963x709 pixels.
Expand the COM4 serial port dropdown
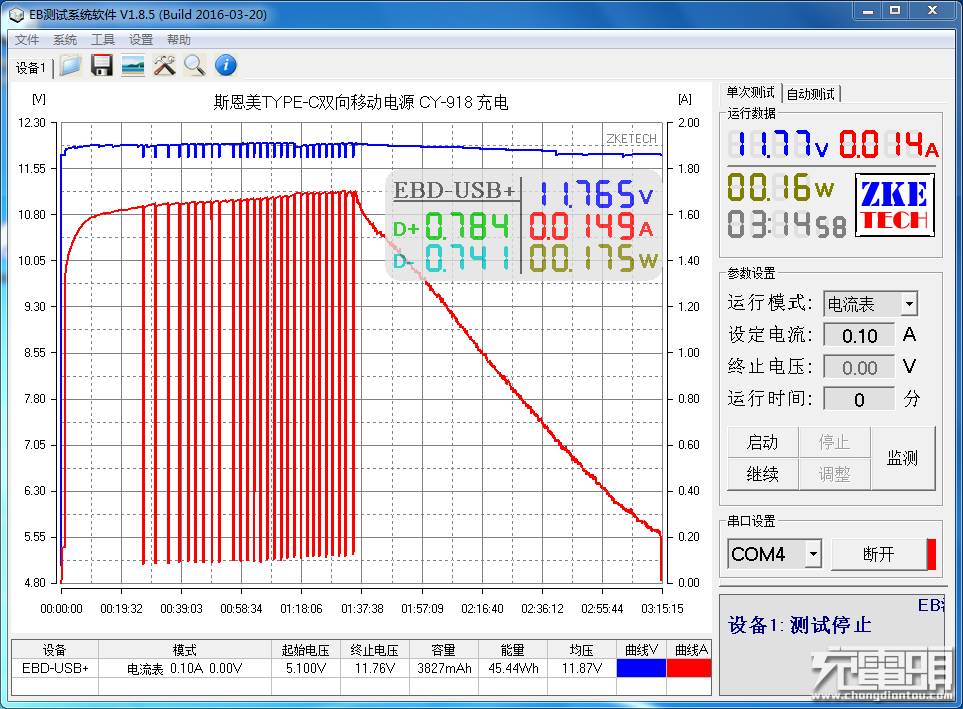(813, 555)
